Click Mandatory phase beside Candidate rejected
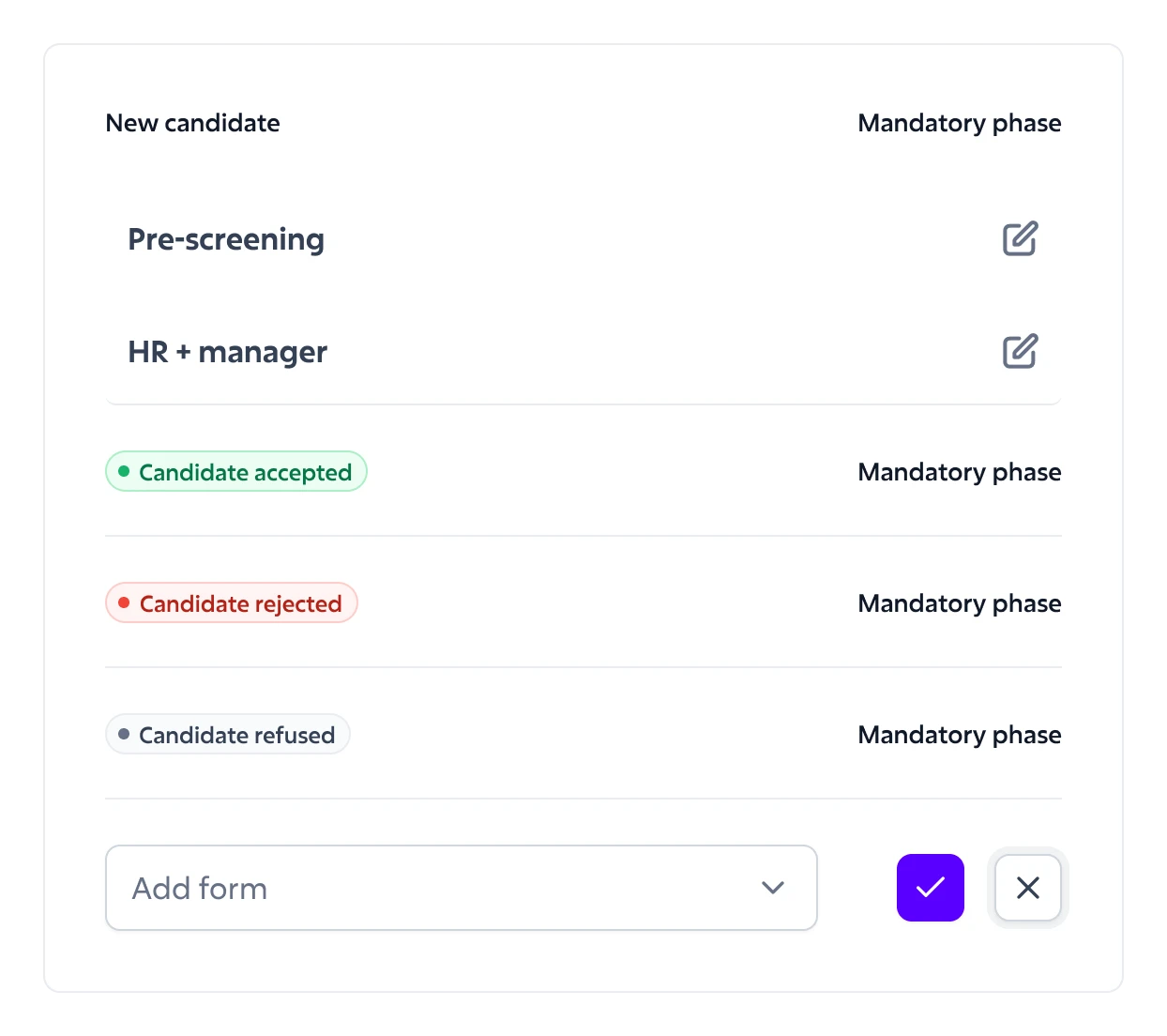 coord(959,603)
